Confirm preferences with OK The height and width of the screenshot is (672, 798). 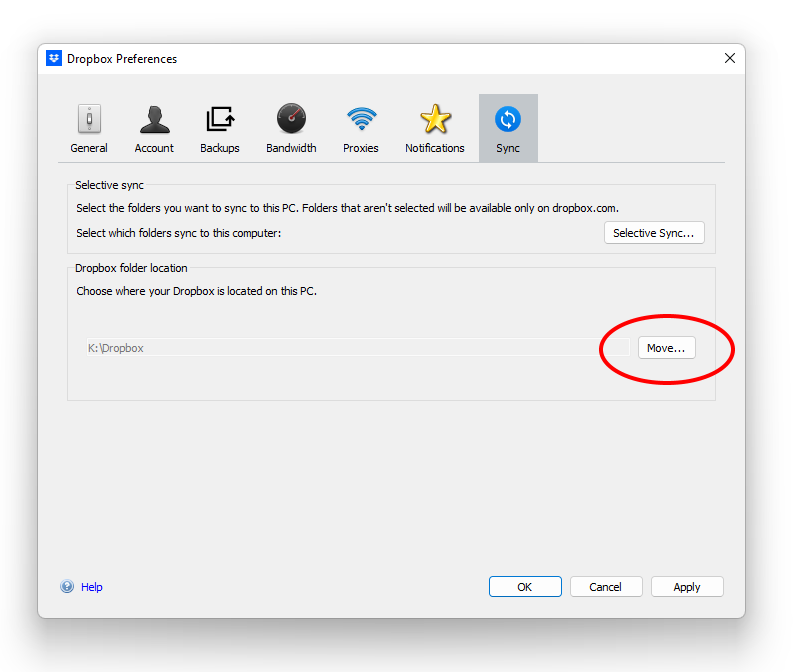[525, 586]
